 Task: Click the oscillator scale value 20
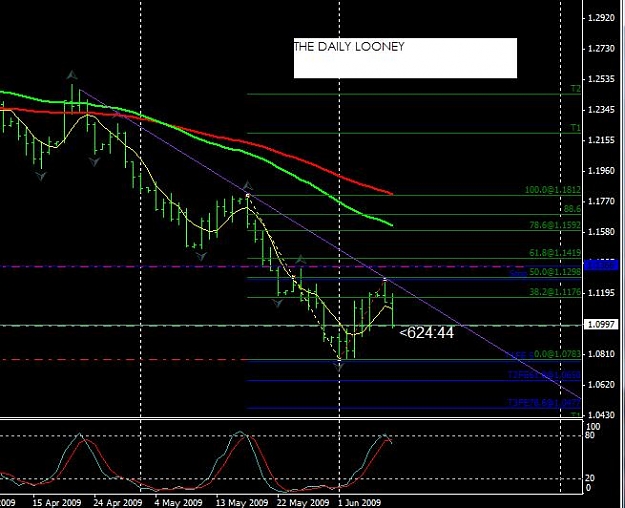tap(591, 478)
